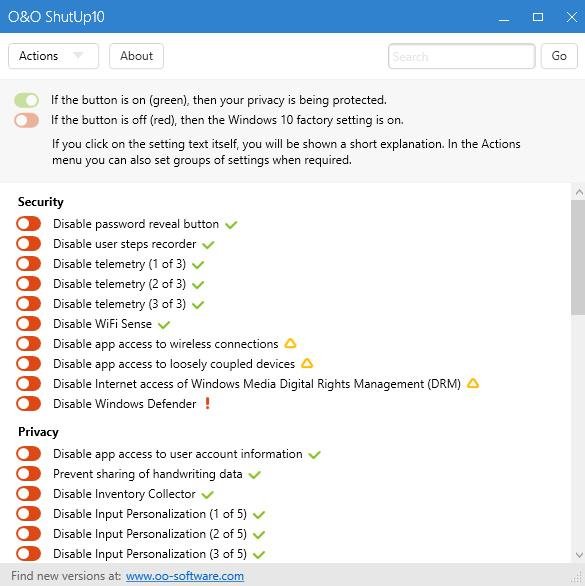Click yellow triangle beside Digital Rights Management (DRM)
Viewport: 585px width, 586px height.
473,383
